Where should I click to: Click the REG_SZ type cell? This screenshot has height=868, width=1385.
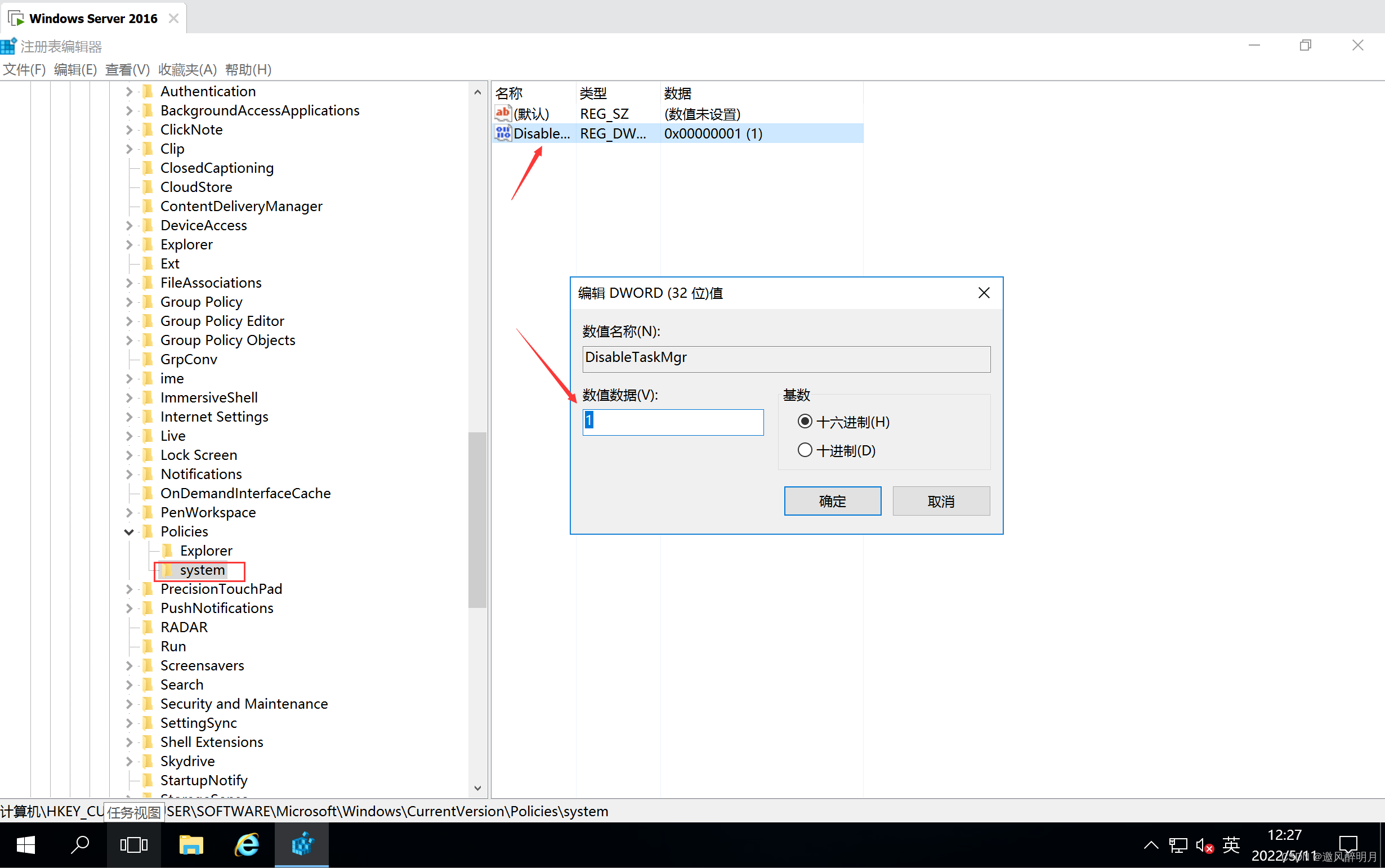click(x=604, y=114)
